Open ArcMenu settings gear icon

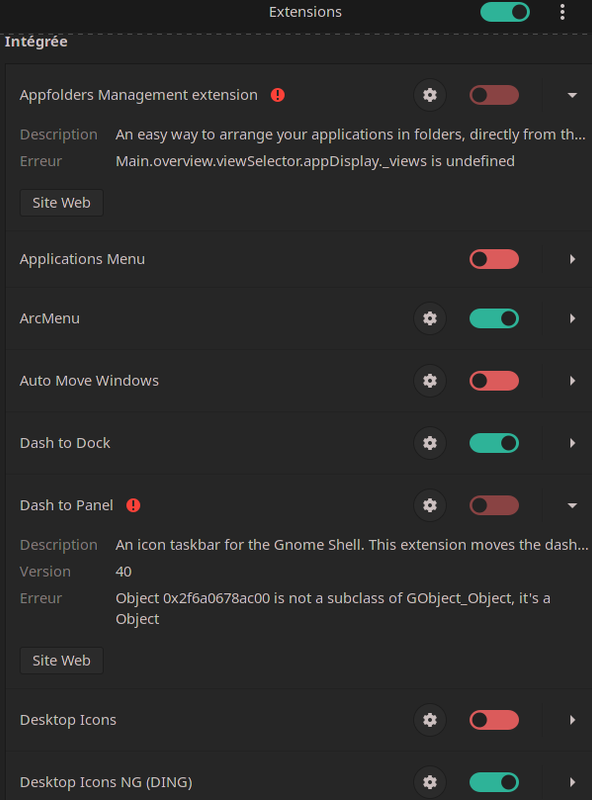pos(430,318)
